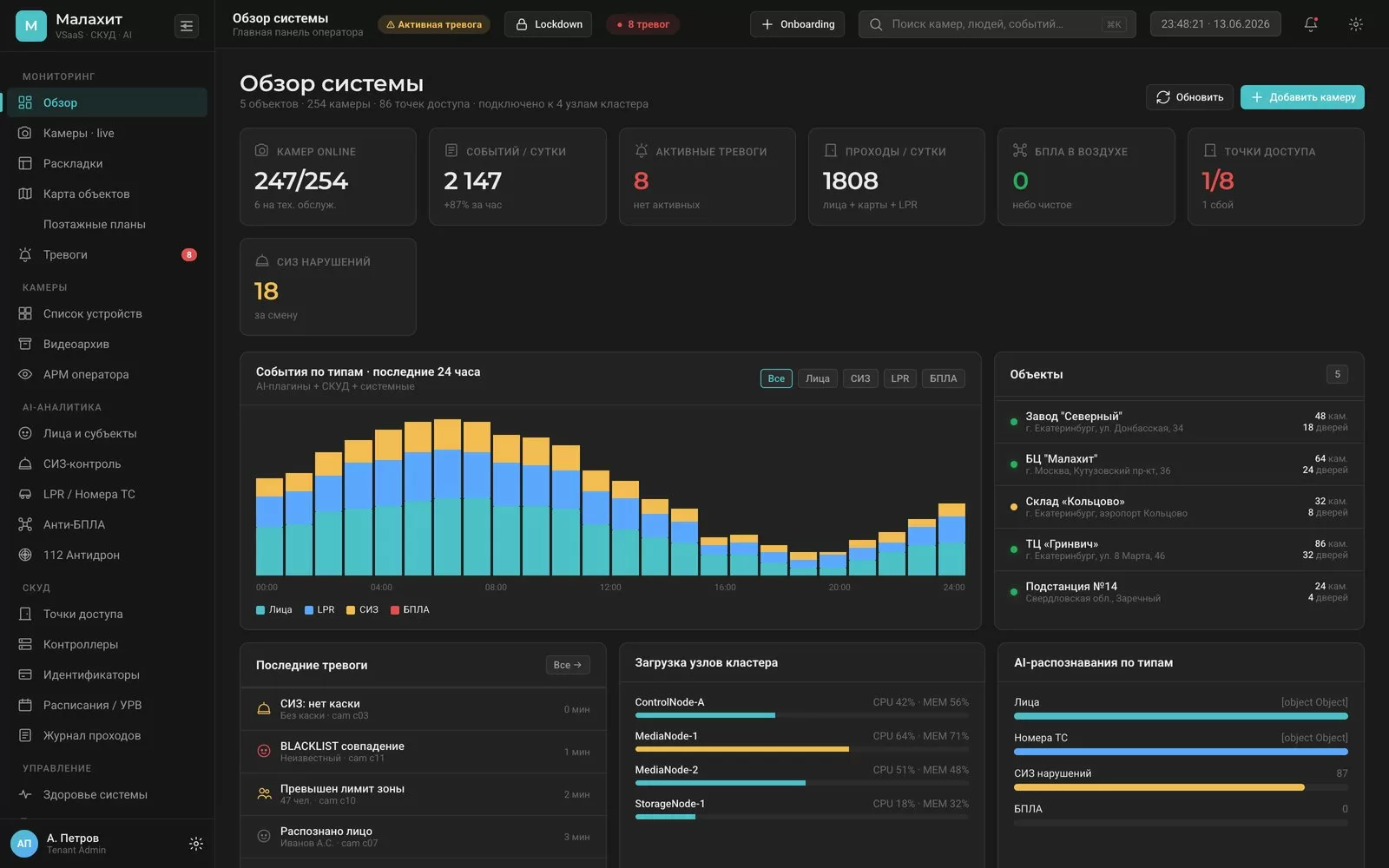The width and height of the screenshot is (1389, 868).
Task: Open the notifications bell
Action: pos(1311,24)
